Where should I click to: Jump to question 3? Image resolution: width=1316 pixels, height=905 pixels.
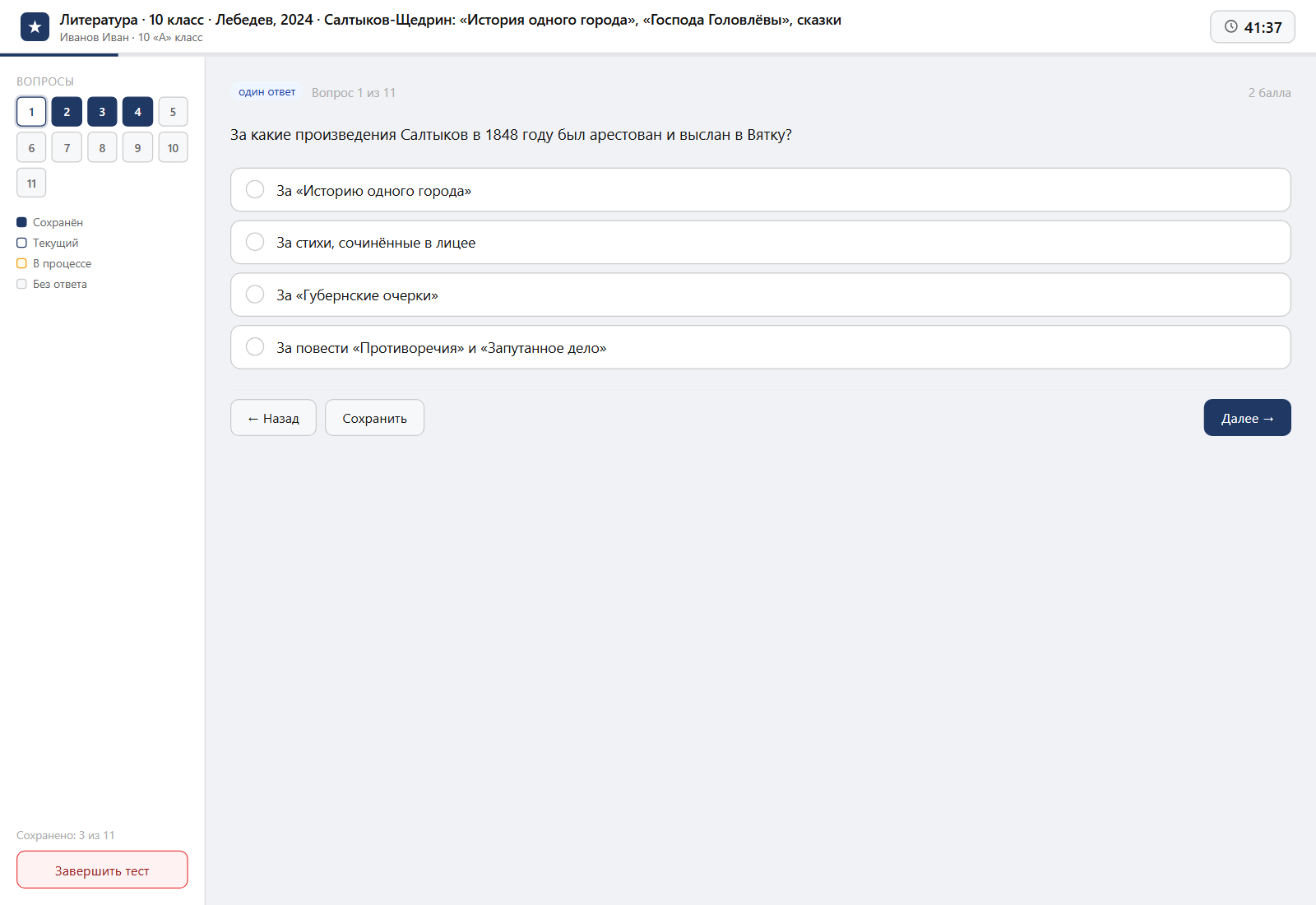click(102, 112)
